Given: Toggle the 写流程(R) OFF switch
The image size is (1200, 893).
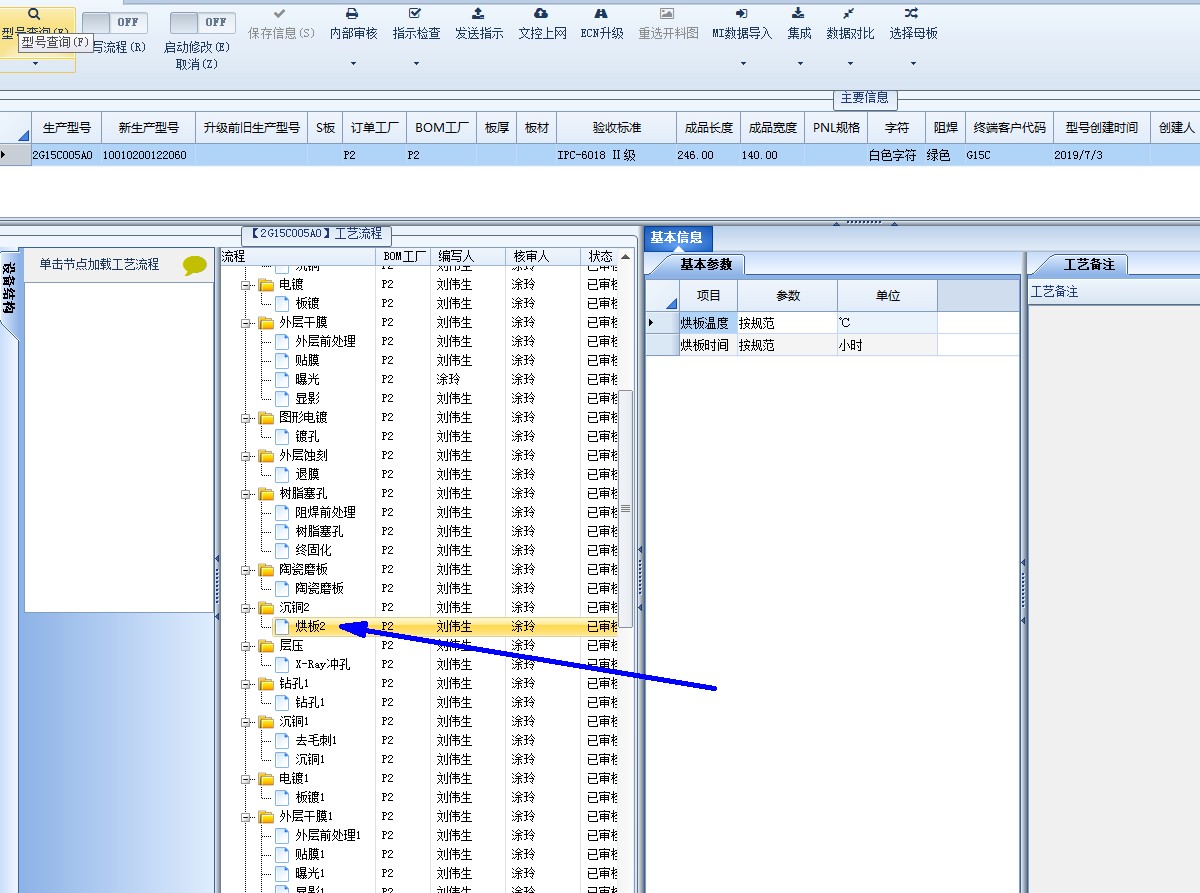Looking at the screenshot, I should [x=115, y=22].
